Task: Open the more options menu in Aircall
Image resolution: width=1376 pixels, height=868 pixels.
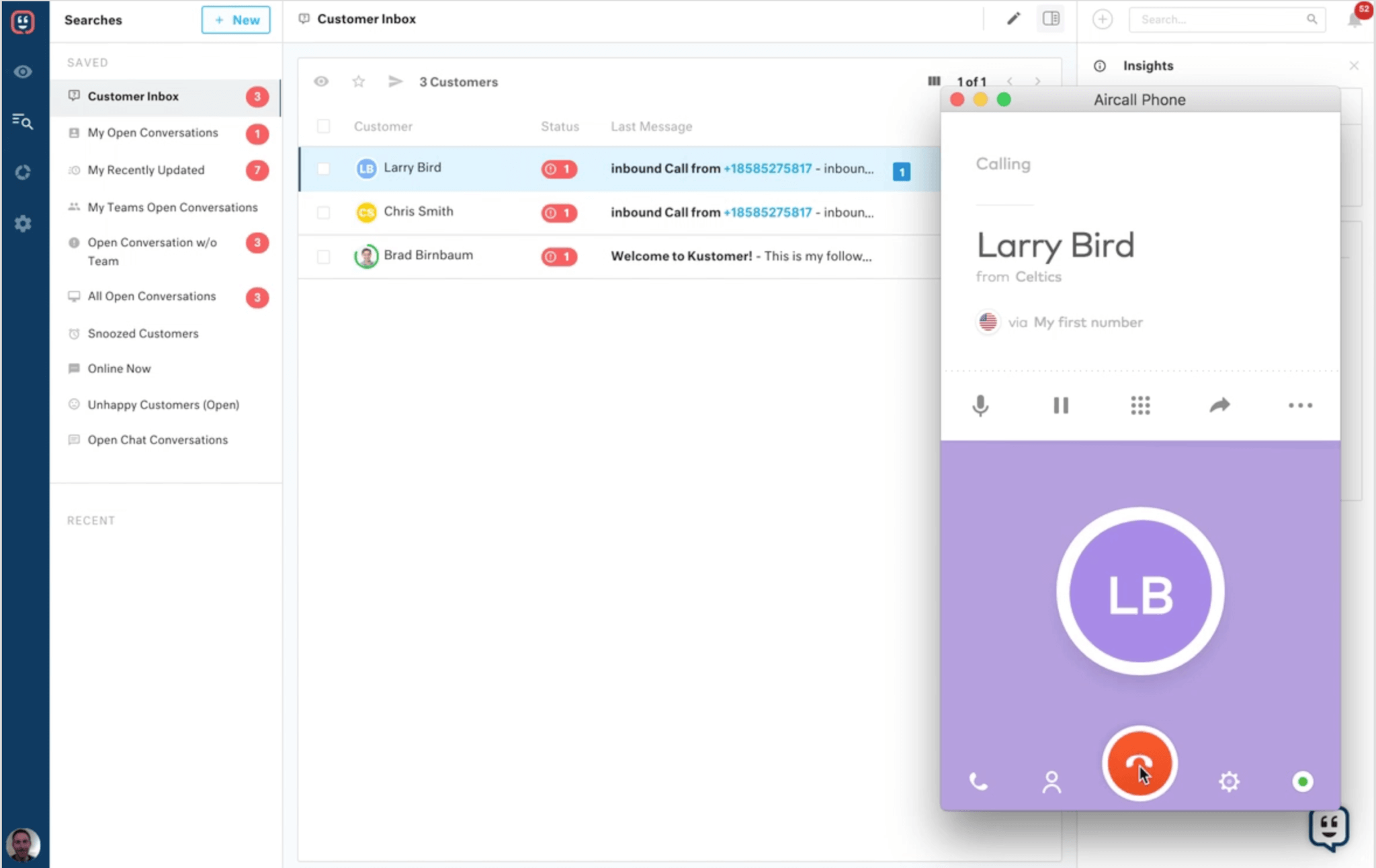Action: pyautogui.click(x=1300, y=405)
